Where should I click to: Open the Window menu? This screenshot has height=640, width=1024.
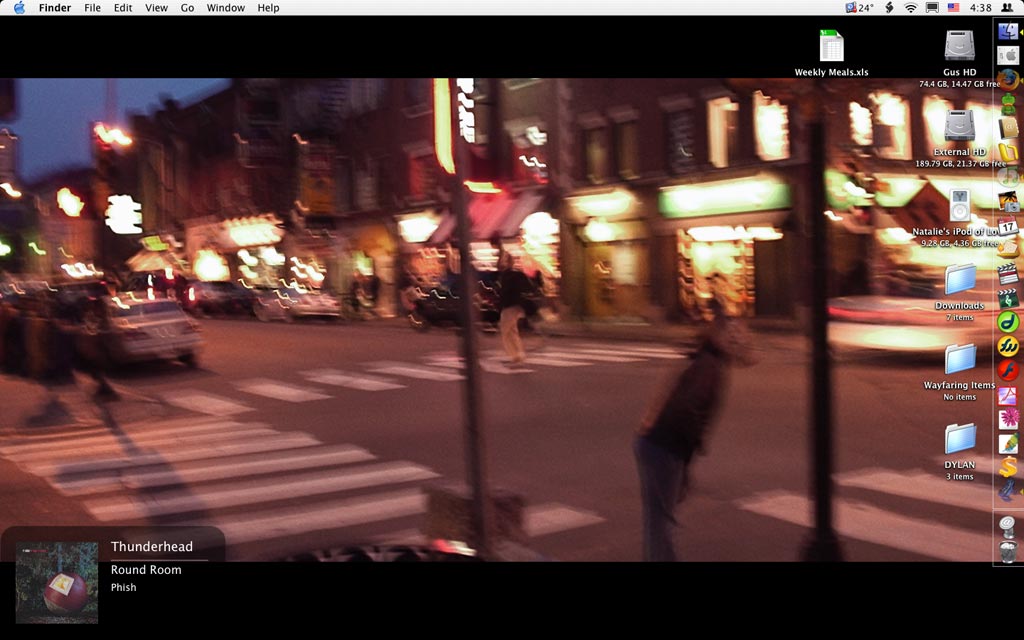point(225,8)
